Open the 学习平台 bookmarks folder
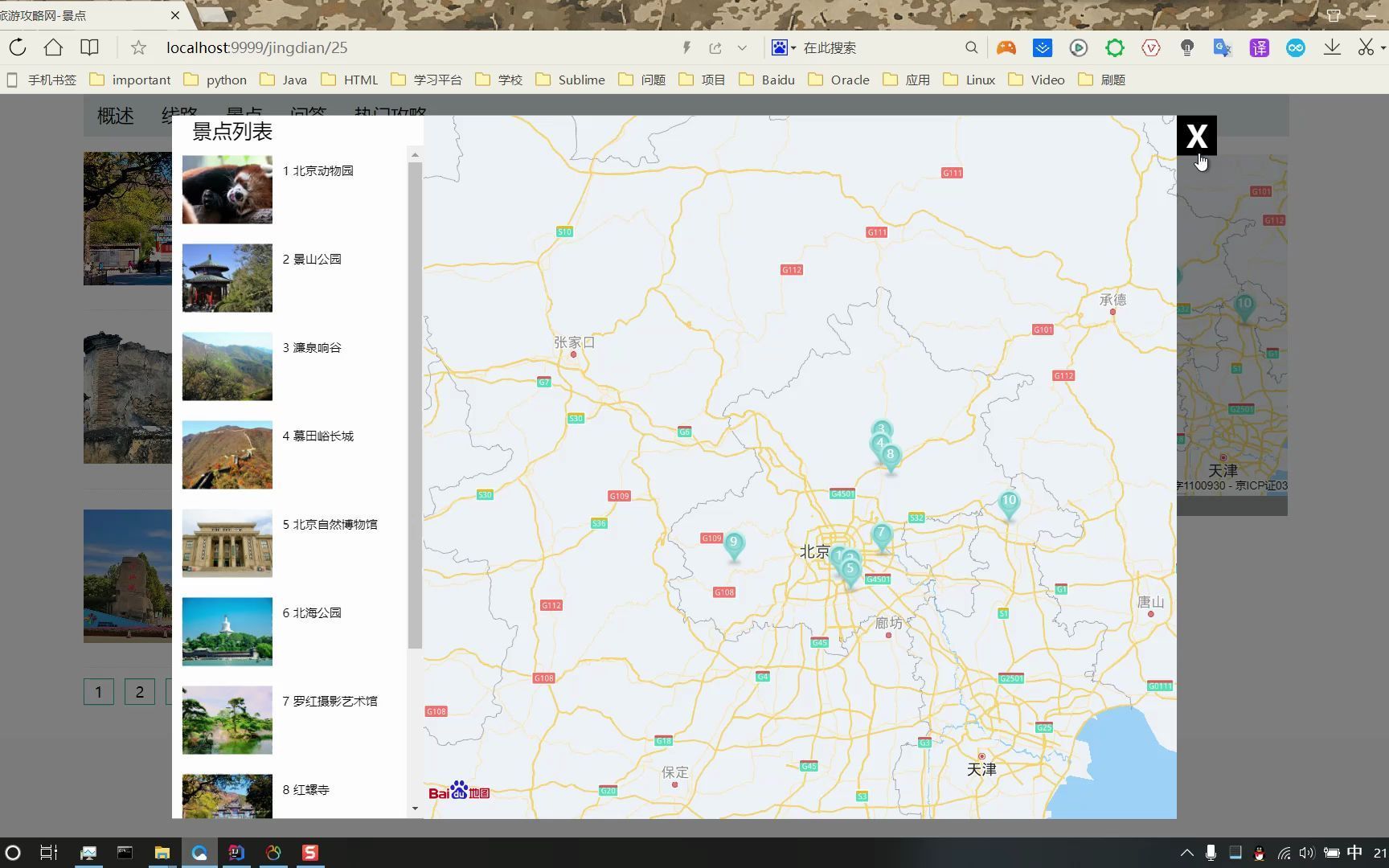Screen dimensions: 1389x868 coord(426,80)
